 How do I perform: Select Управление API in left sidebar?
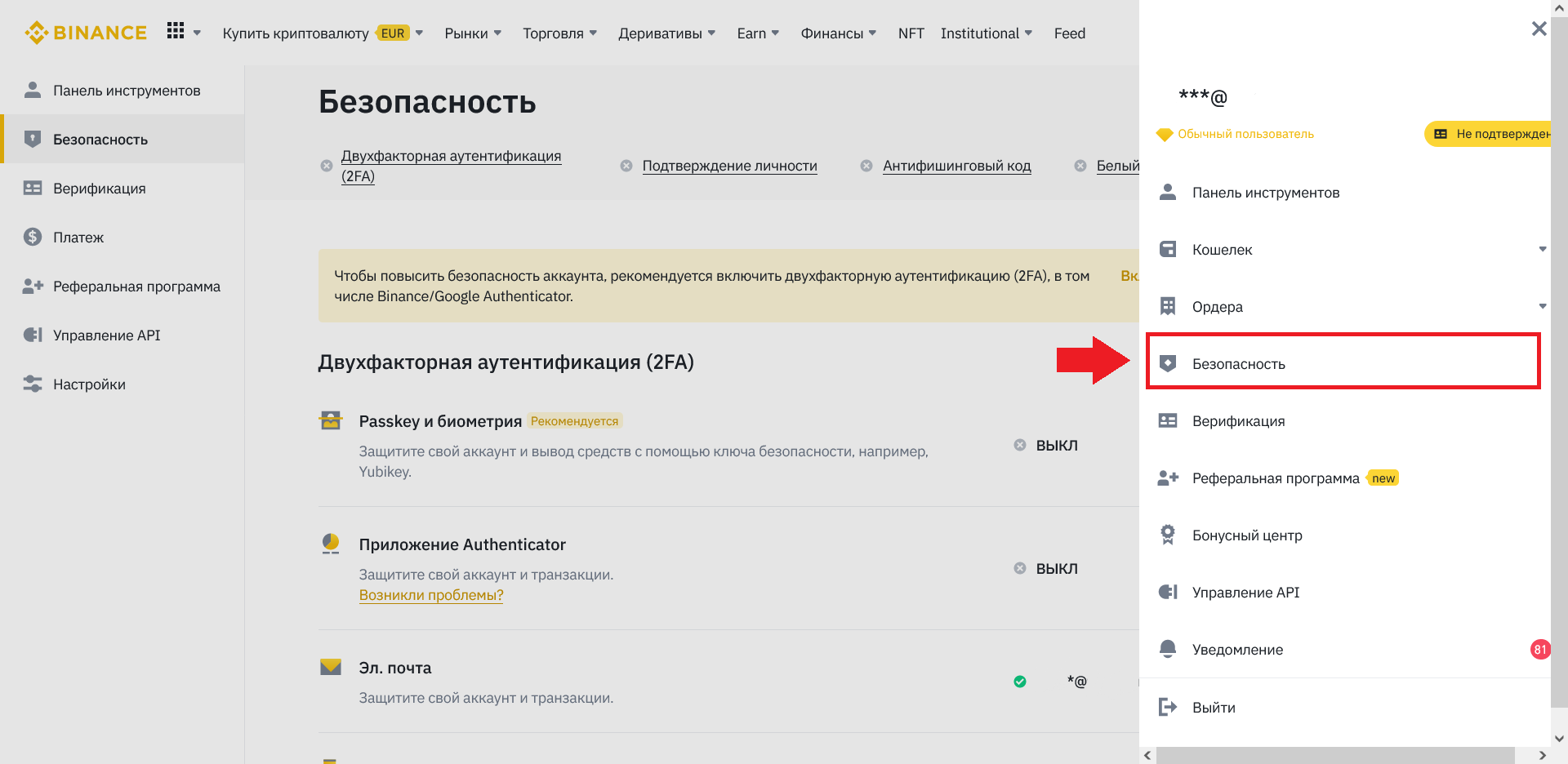click(122, 335)
